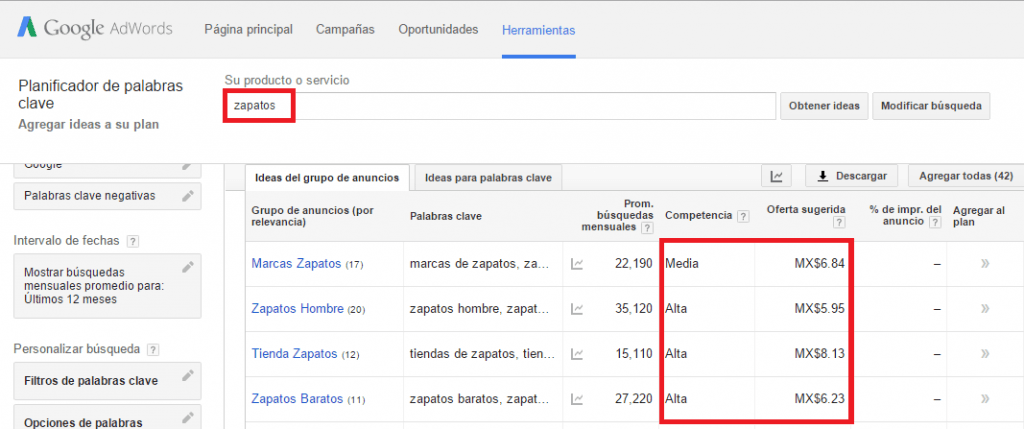
Task: Edit Filtros de palabras clave with pencil
Action: [187, 376]
